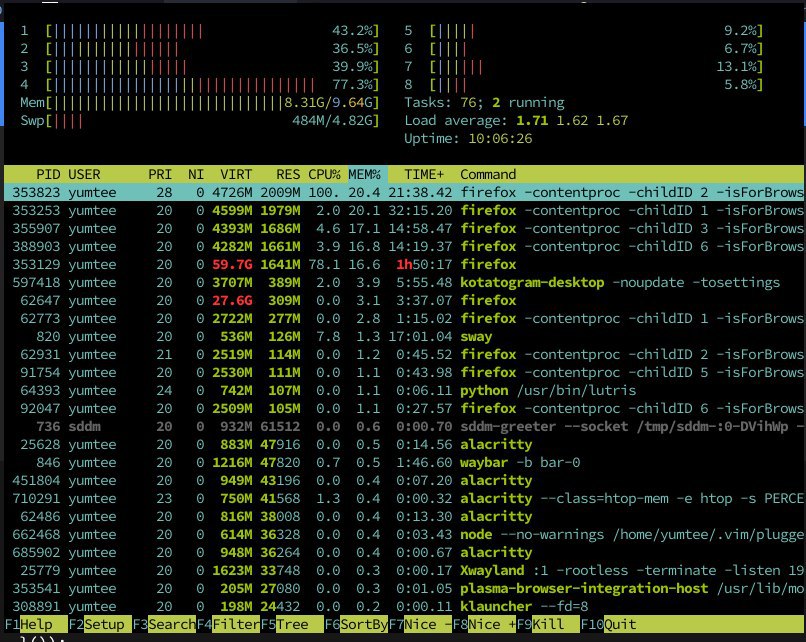Screen dimensions: 806x642
Task: Select the waybar process row
Action: click(x=405, y=462)
